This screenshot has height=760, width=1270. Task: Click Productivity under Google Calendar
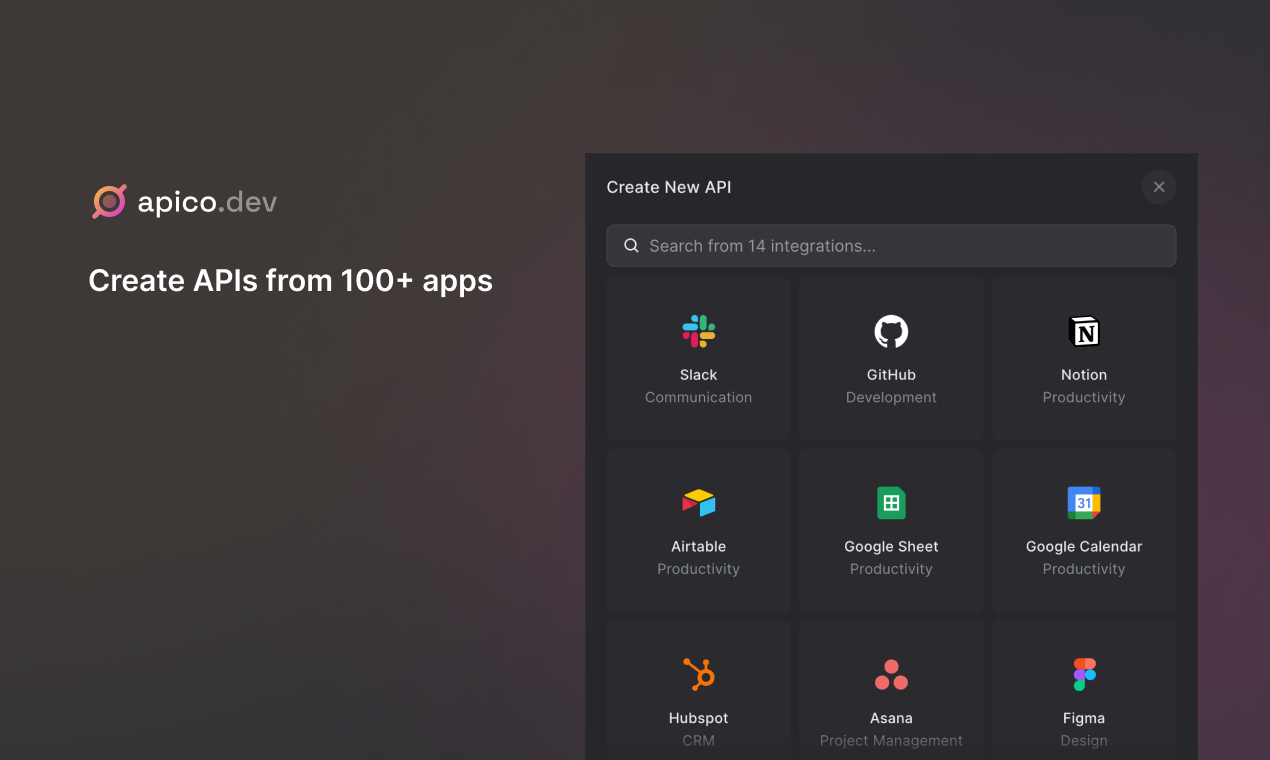click(x=1084, y=570)
